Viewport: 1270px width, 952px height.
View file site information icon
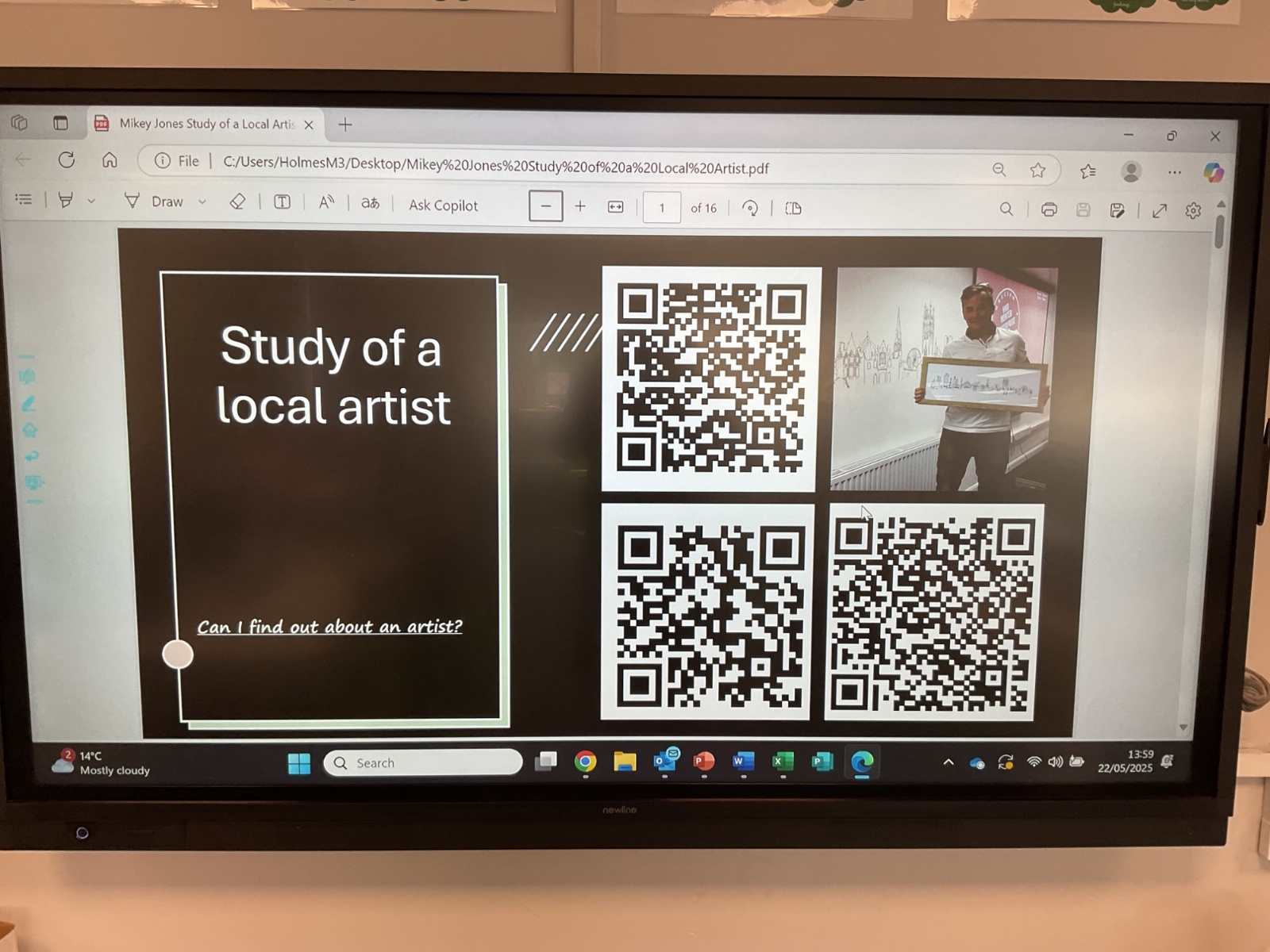click(162, 161)
